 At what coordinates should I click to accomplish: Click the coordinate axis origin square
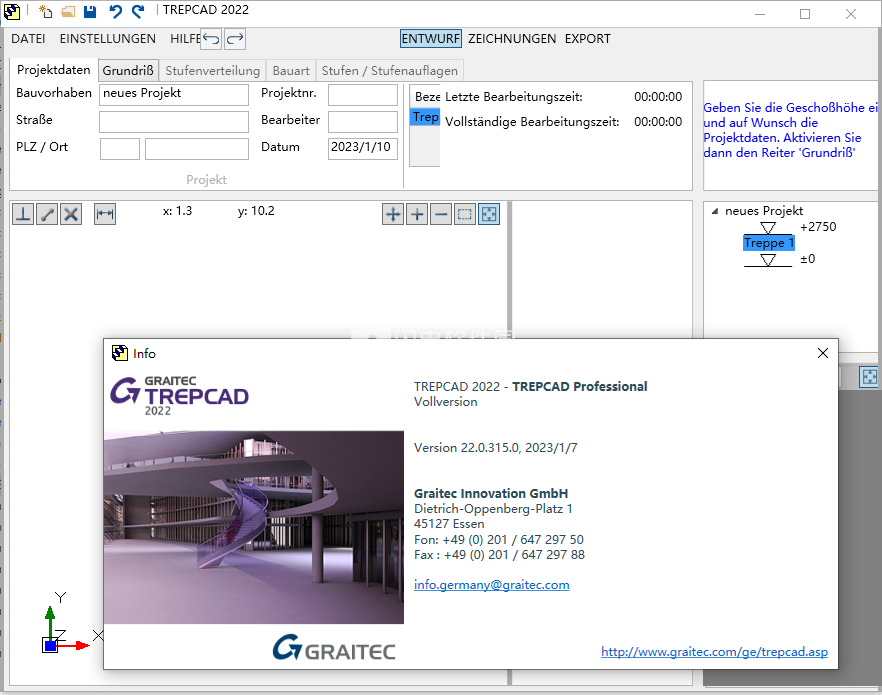tap(50, 646)
